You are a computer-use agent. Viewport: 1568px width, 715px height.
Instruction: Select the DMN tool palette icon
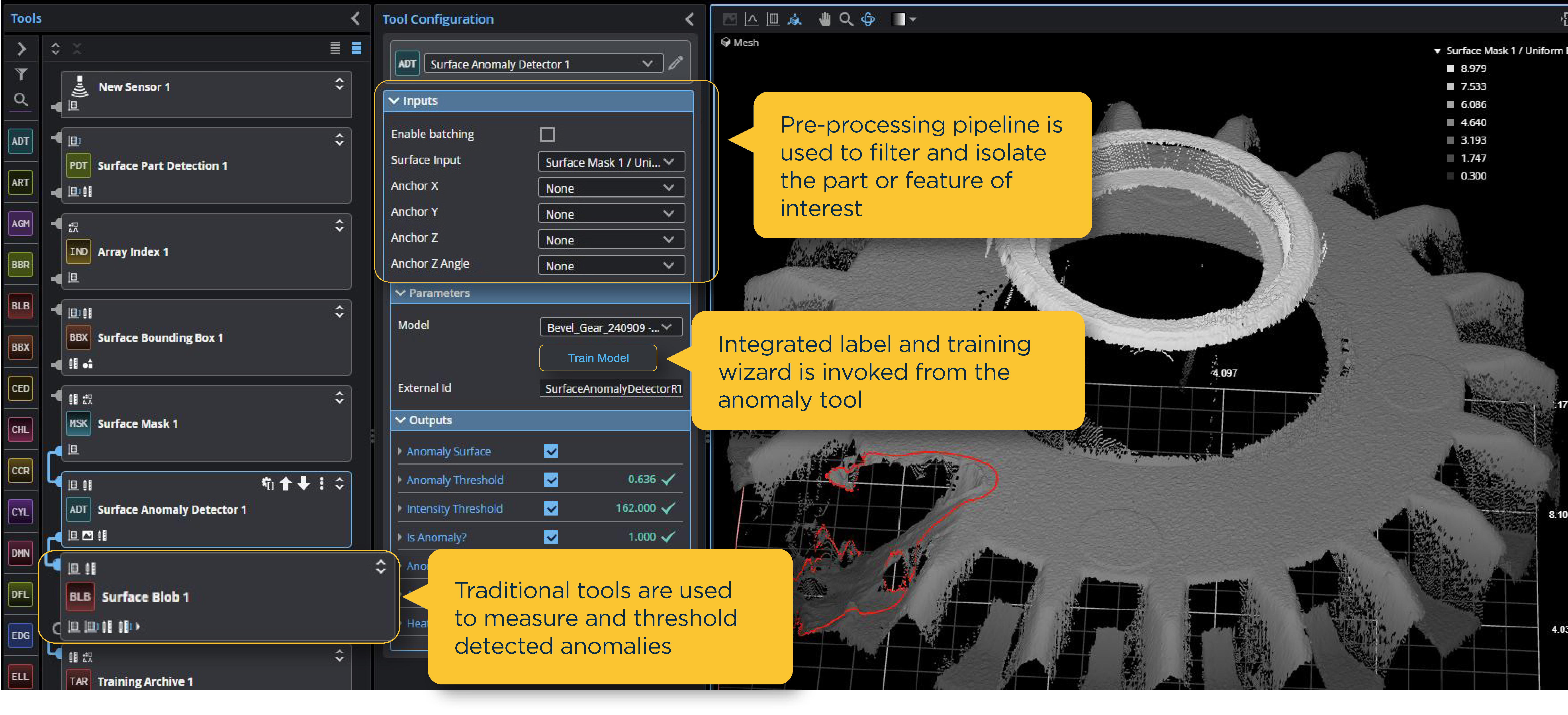click(20, 553)
